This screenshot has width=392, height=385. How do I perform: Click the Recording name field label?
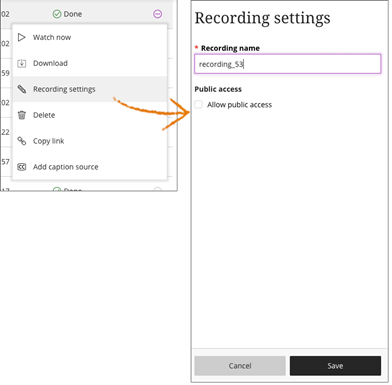[x=230, y=48]
